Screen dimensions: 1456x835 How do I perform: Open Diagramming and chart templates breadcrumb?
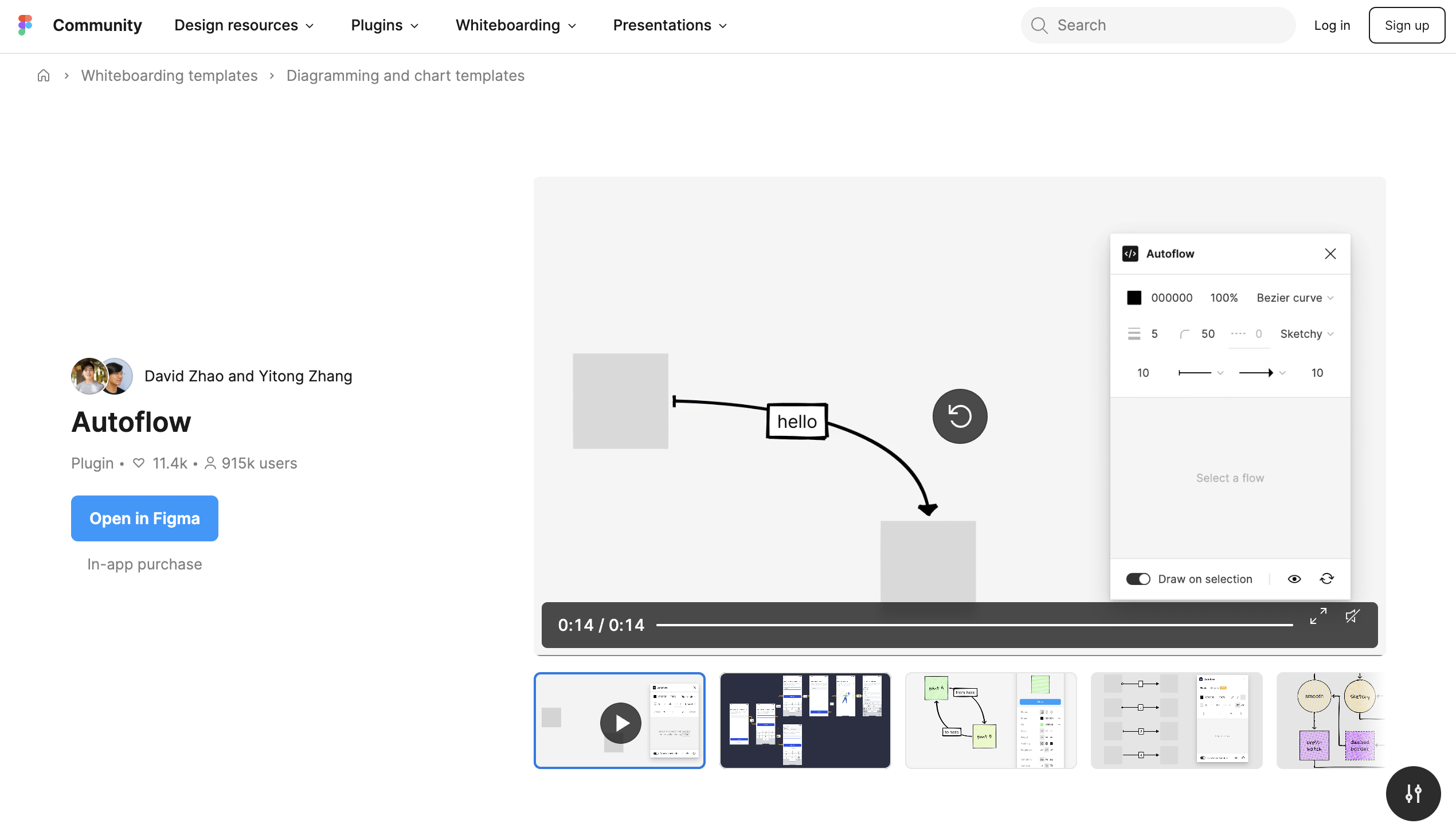point(405,76)
